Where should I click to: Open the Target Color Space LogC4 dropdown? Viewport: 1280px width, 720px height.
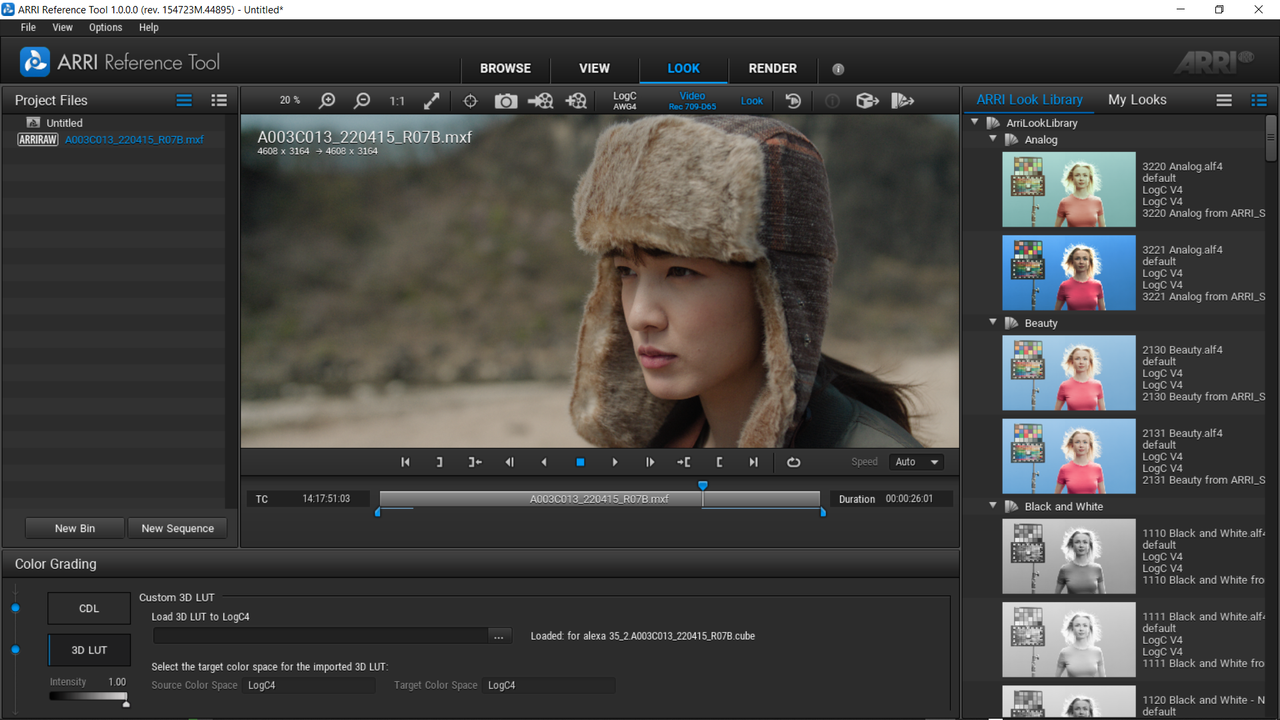click(x=549, y=685)
